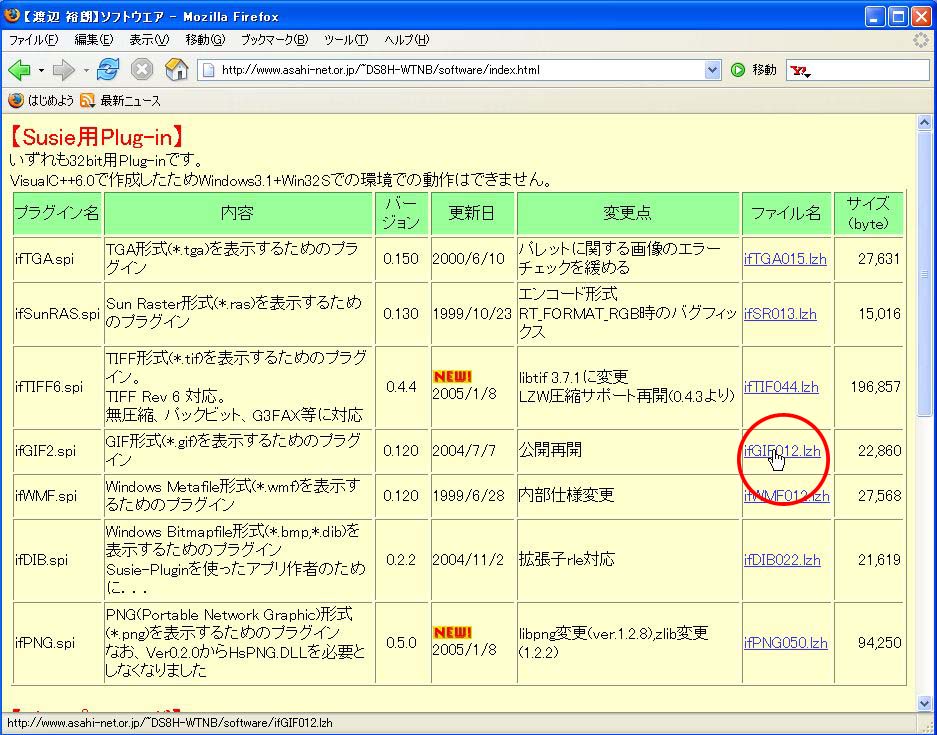Download the ifTIF044.lzh file
The height and width of the screenshot is (735, 937).
[781, 387]
